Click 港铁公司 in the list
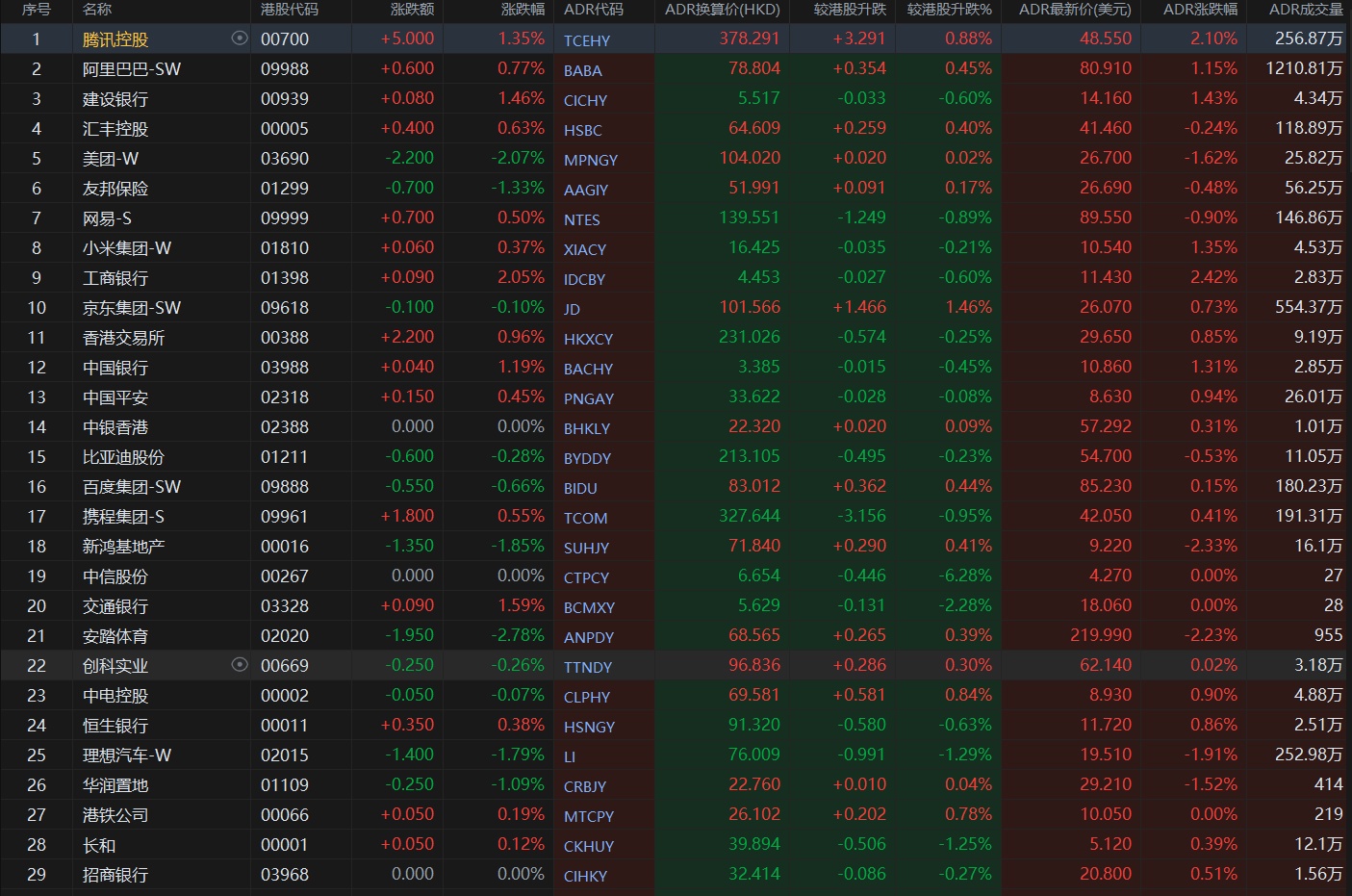This screenshot has height=896, width=1352. tap(115, 815)
